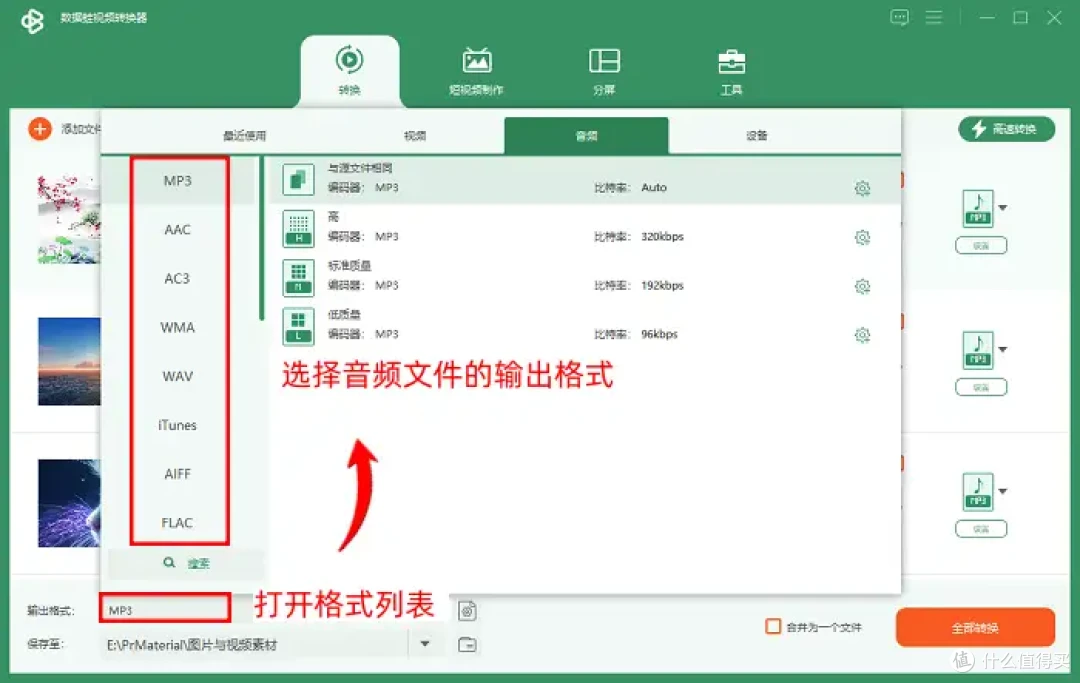Click the app logo in title bar
This screenshot has width=1080, height=683.
[32, 20]
